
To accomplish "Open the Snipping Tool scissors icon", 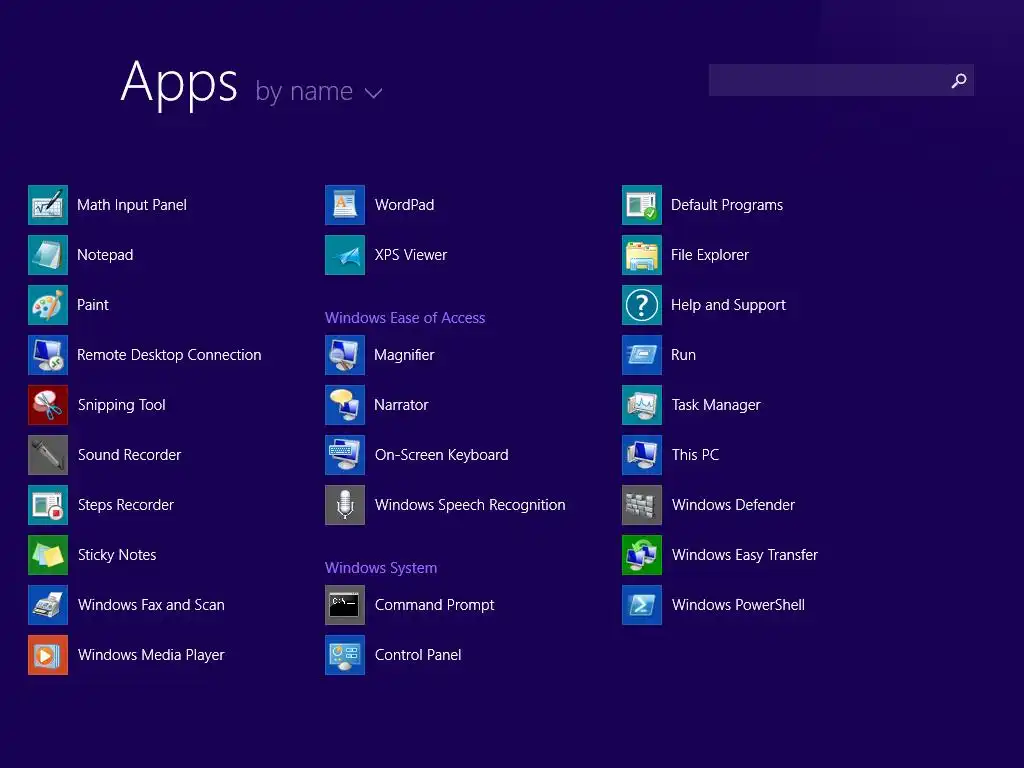I will (48, 405).
